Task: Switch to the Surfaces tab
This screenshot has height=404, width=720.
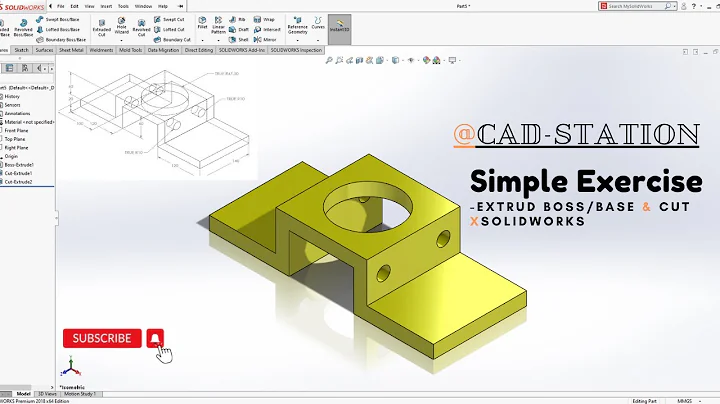Action: click(x=45, y=50)
